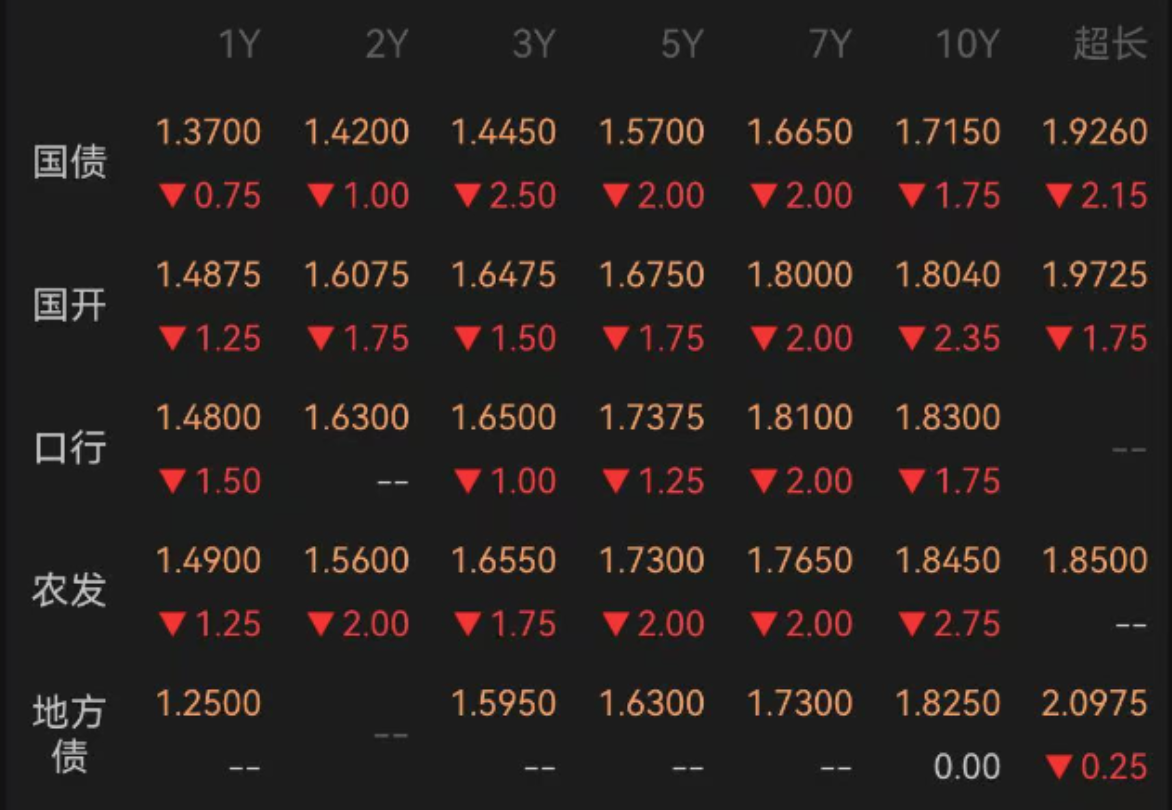The image size is (1172, 810).
Task: Click the 5Y column header
Action: (x=682, y=44)
